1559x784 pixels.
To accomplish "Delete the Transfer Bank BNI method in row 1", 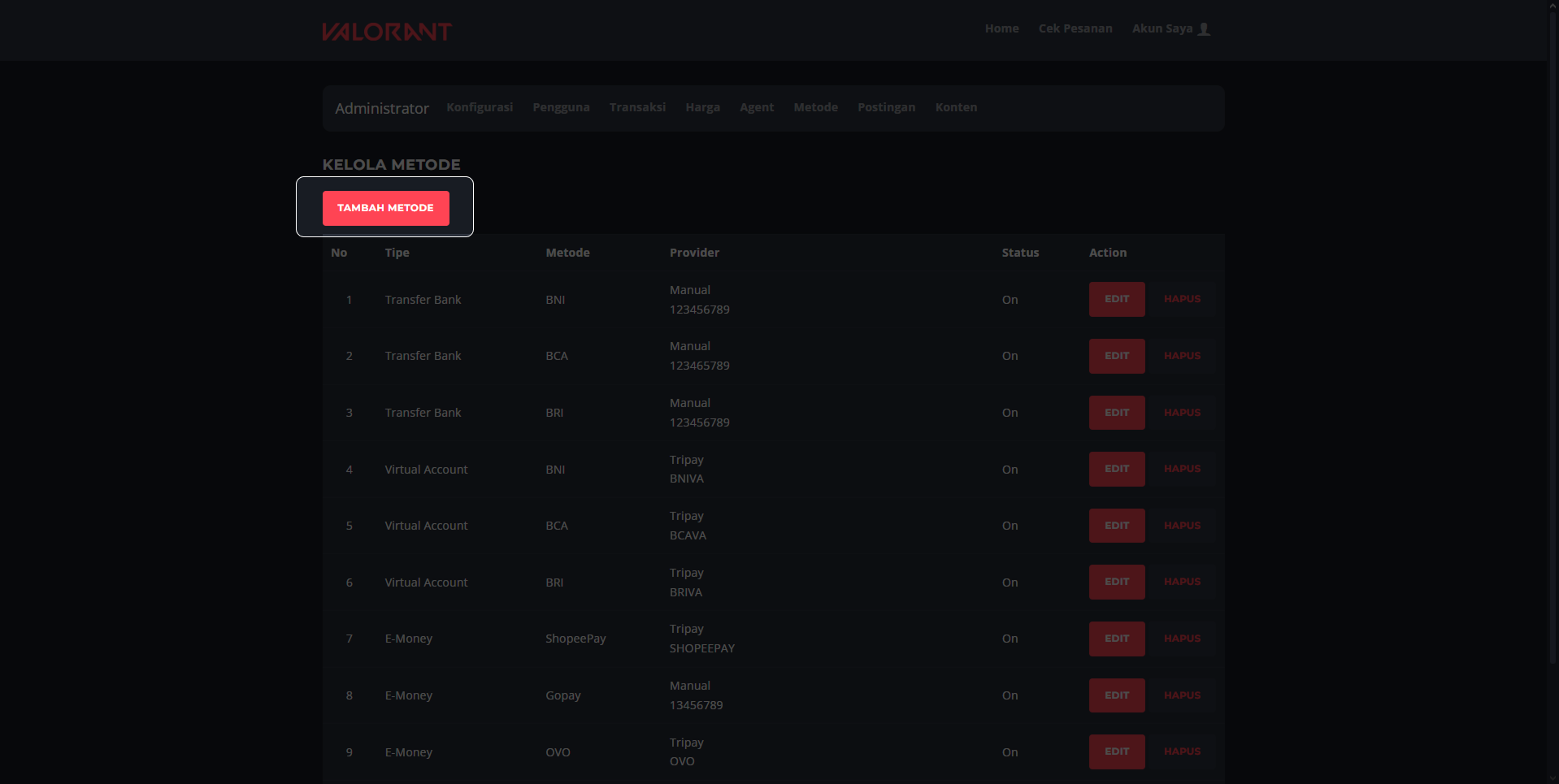I will point(1182,299).
